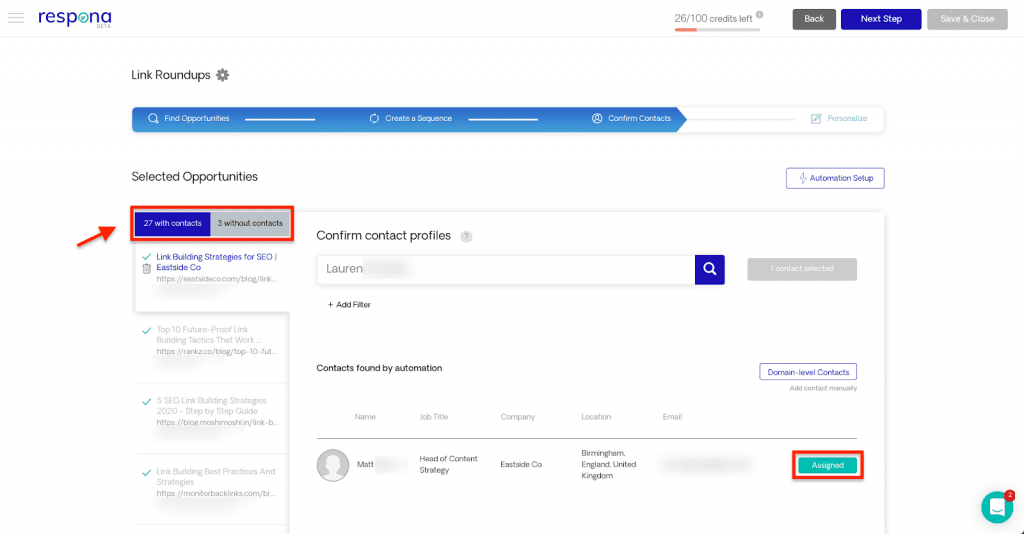Click the Confirm Contacts person icon
This screenshot has width=1024, height=534.
coord(597,119)
